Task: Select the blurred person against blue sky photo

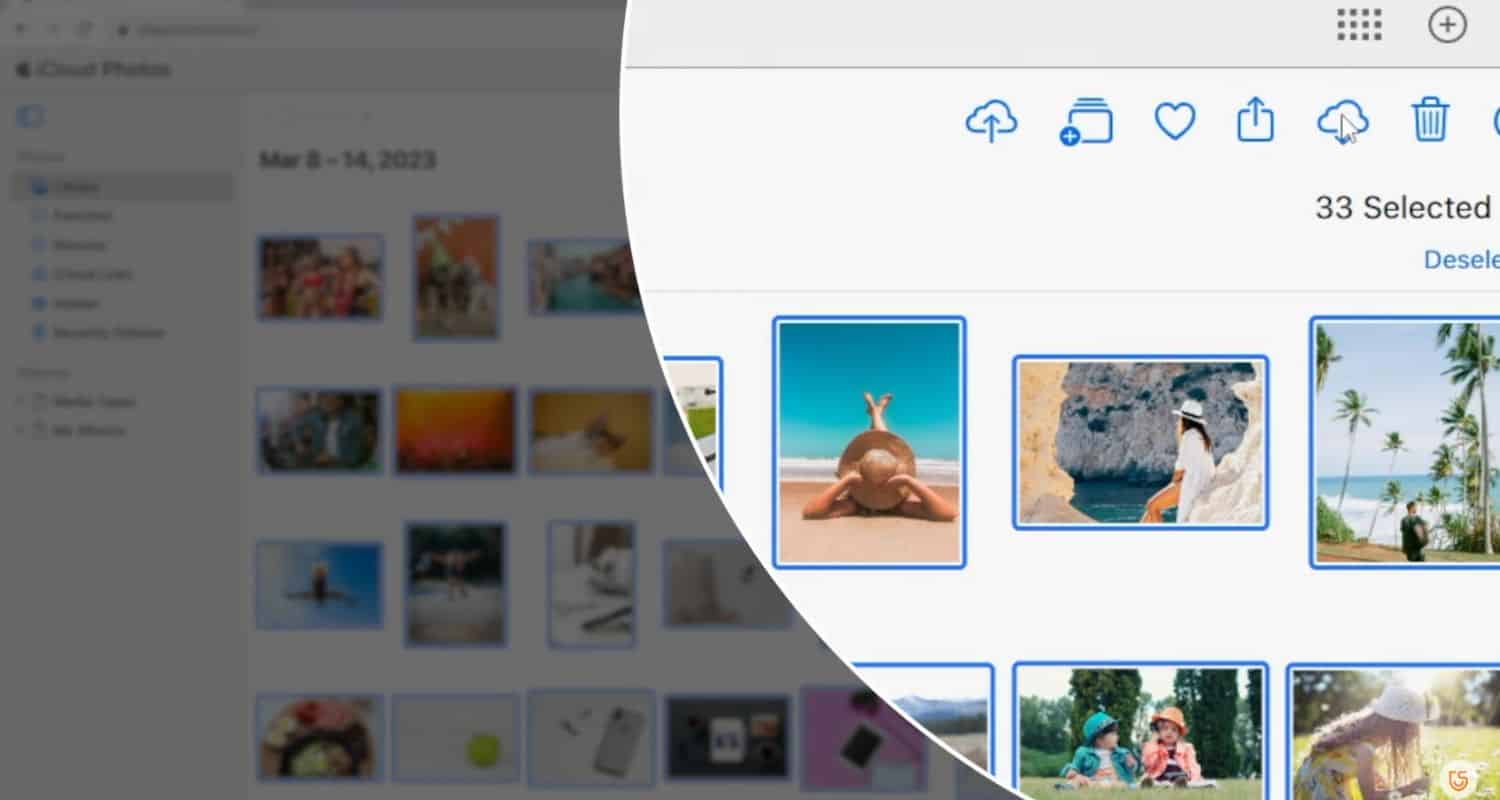Action: tap(319, 585)
